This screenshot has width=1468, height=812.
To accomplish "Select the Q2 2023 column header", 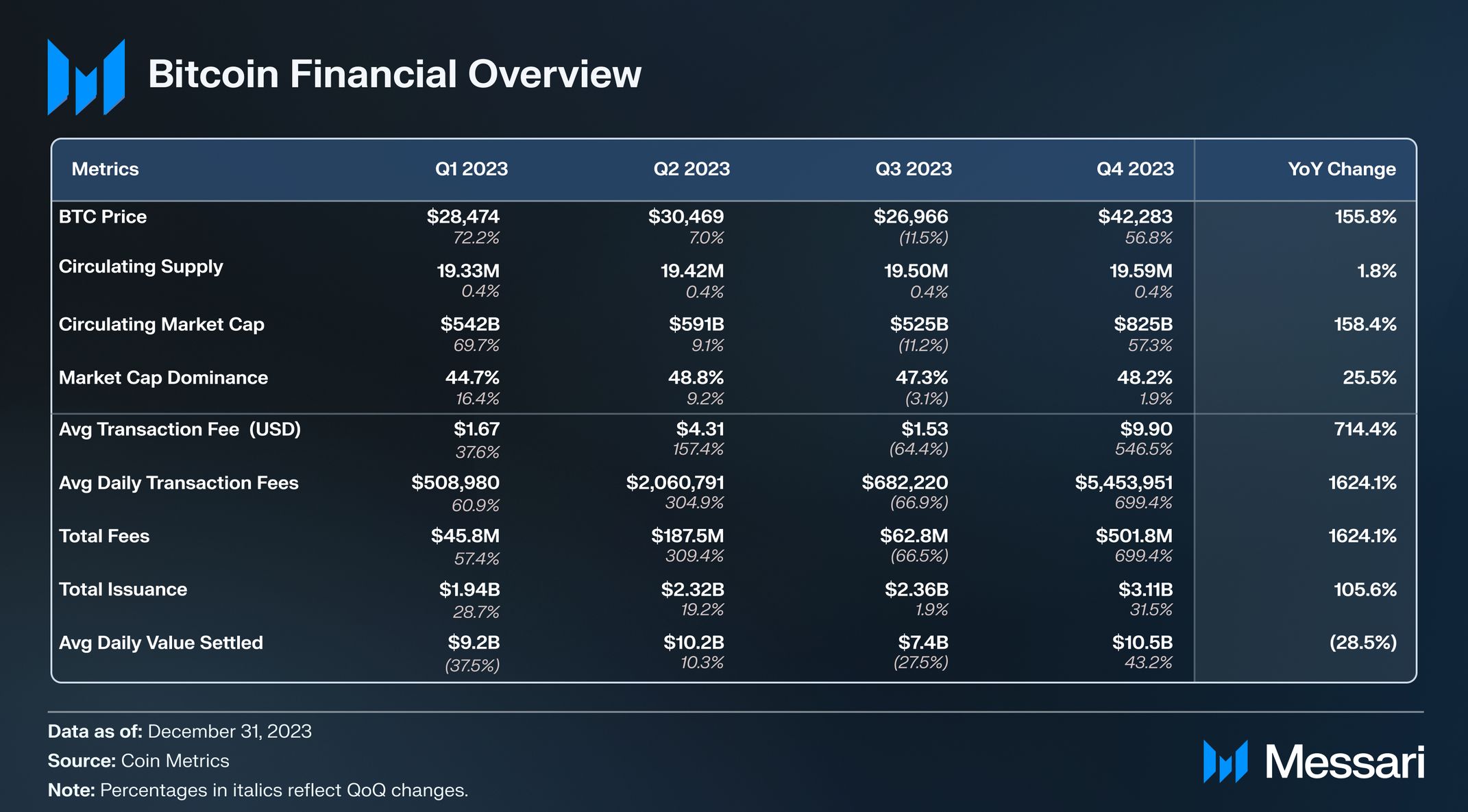I will pos(692,169).
